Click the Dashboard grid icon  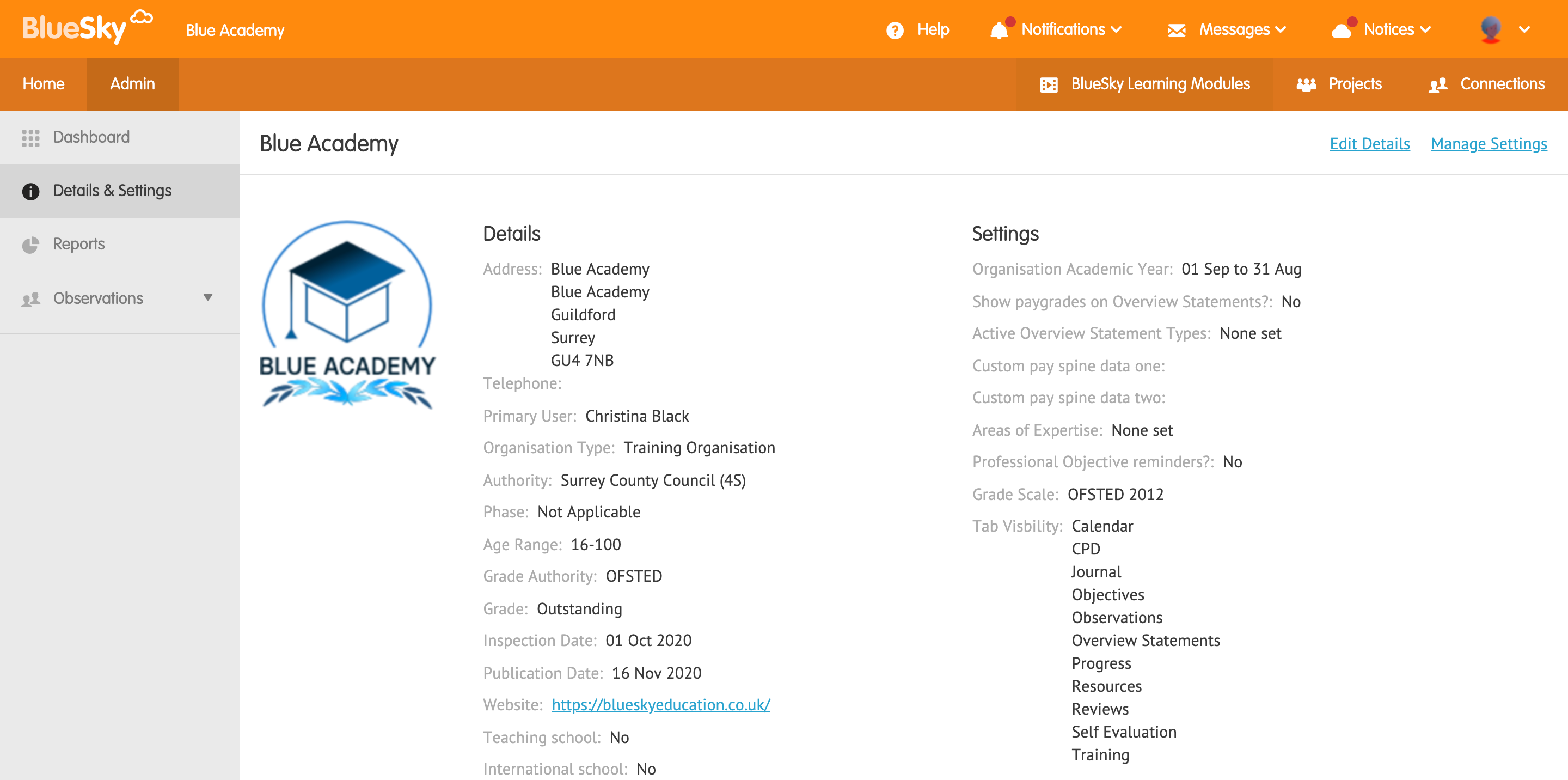click(30, 138)
